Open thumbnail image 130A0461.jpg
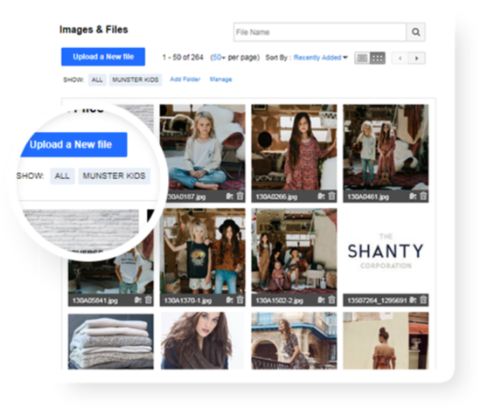This screenshot has width=480, height=408. (x=386, y=147)
